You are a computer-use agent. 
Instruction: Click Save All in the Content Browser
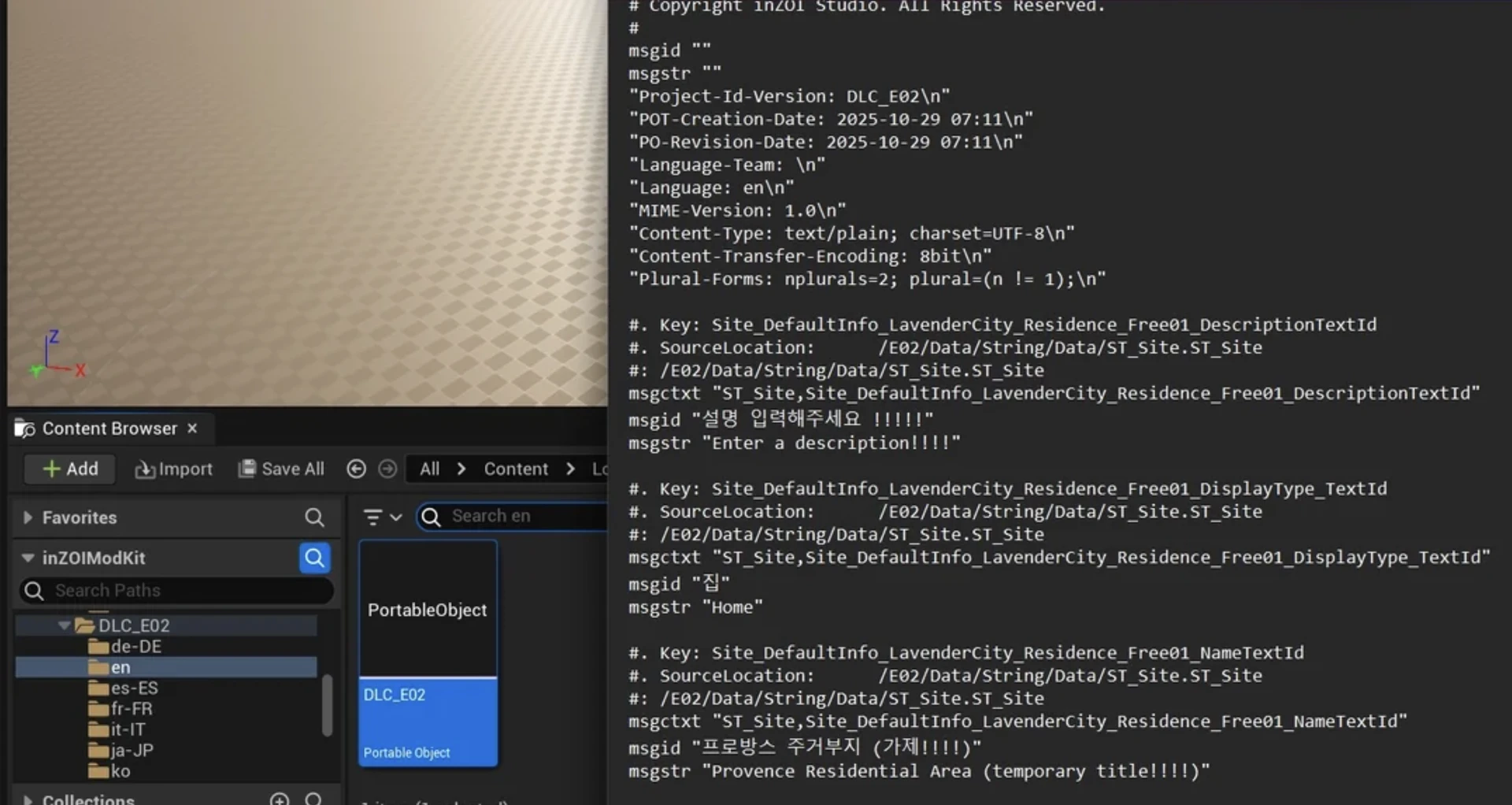(x=281, y=469)
